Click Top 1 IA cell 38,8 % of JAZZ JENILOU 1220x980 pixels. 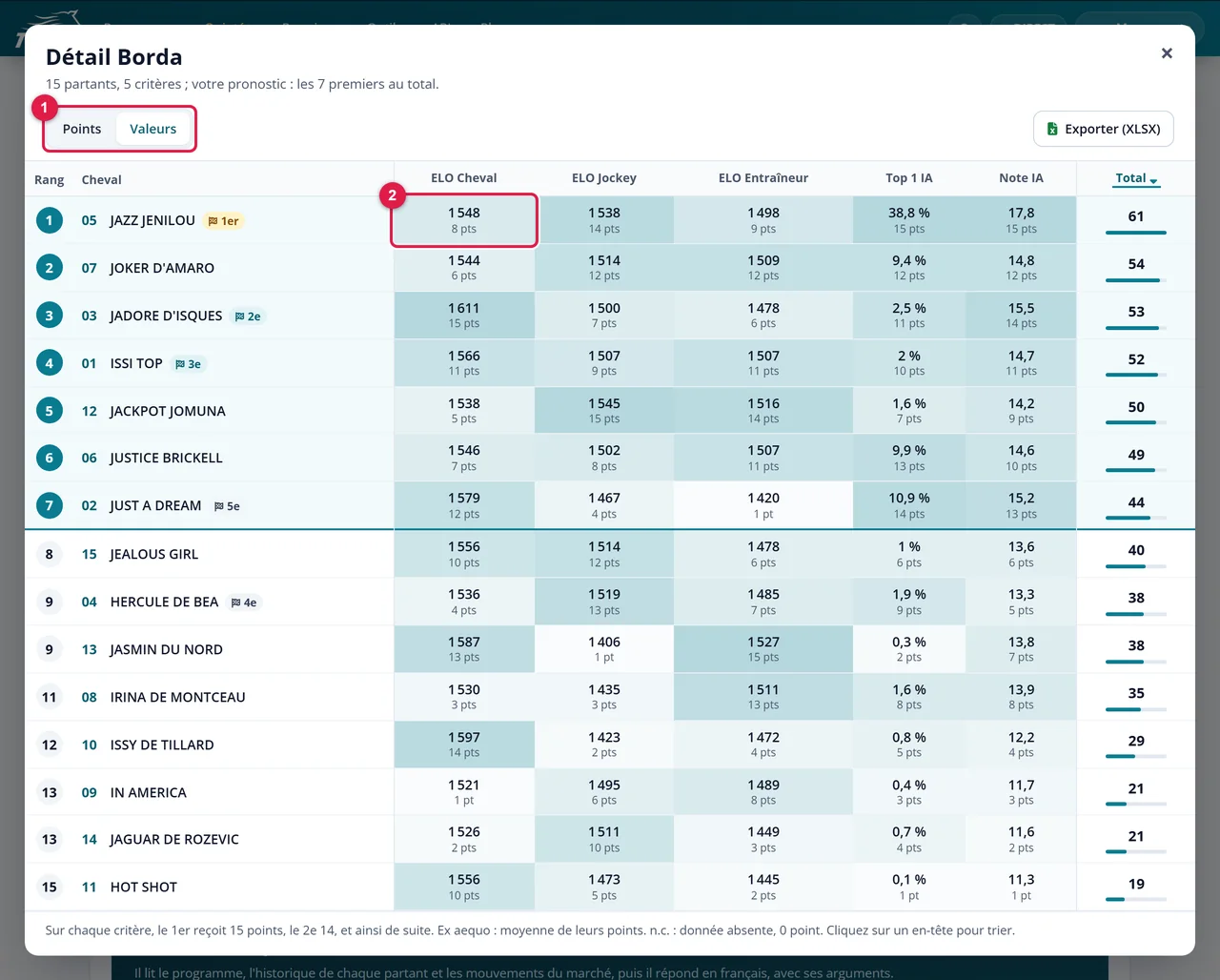pos(909,220)
